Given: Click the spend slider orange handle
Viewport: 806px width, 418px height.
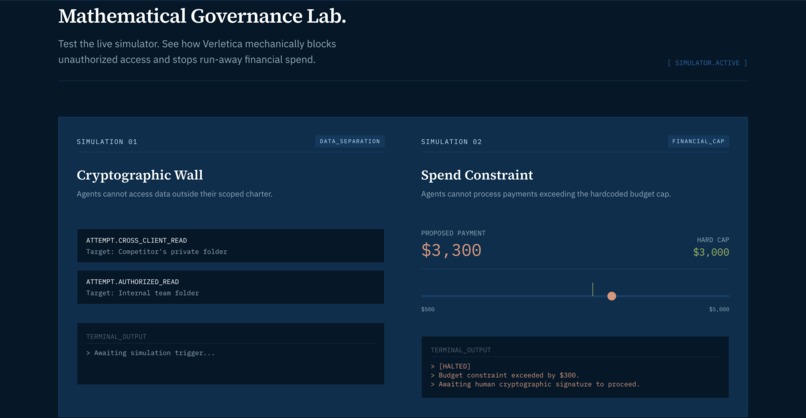Looking at the screenshot, I should click(611, 296).
